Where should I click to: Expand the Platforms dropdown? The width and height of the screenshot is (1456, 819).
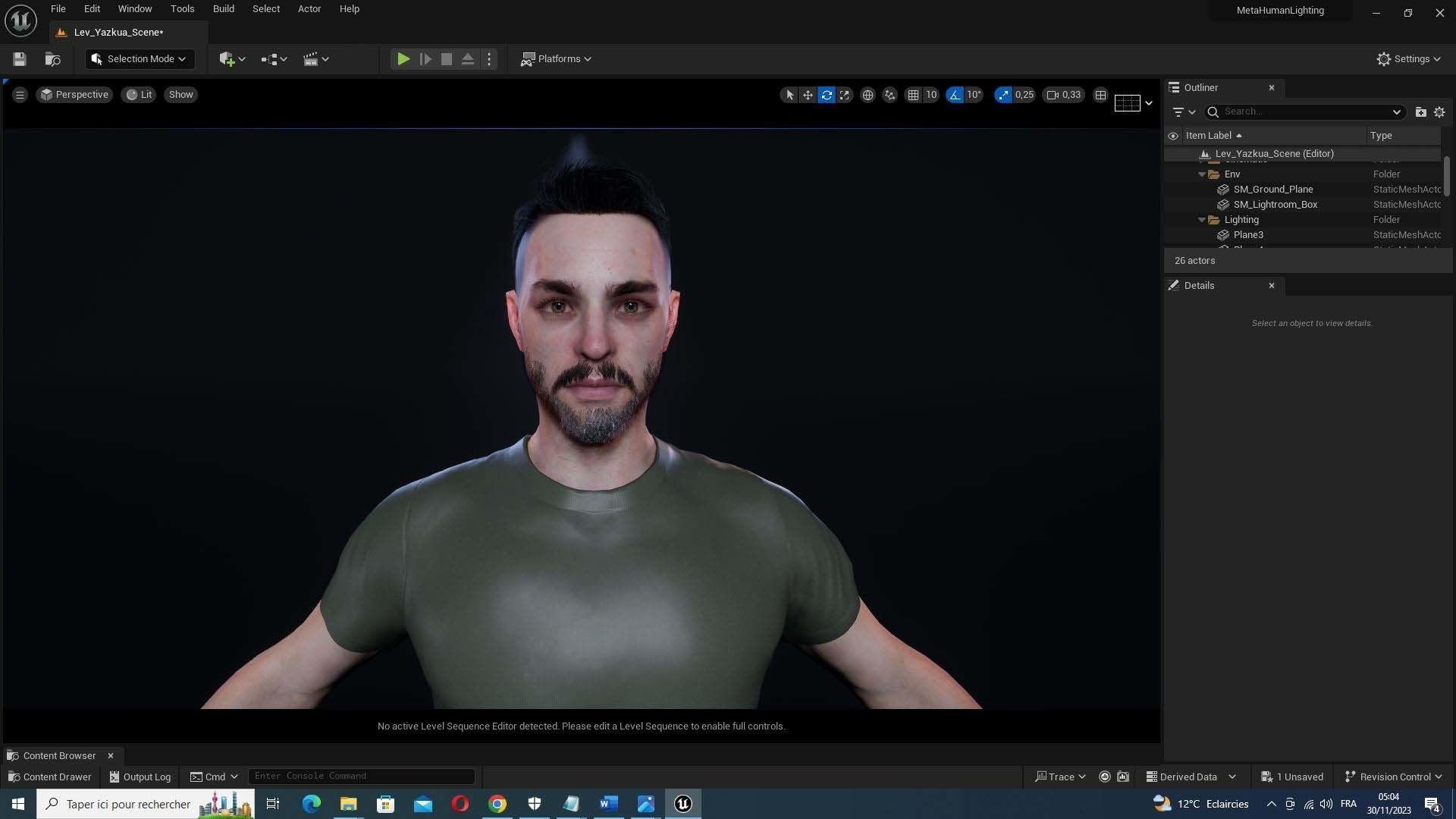556,59
